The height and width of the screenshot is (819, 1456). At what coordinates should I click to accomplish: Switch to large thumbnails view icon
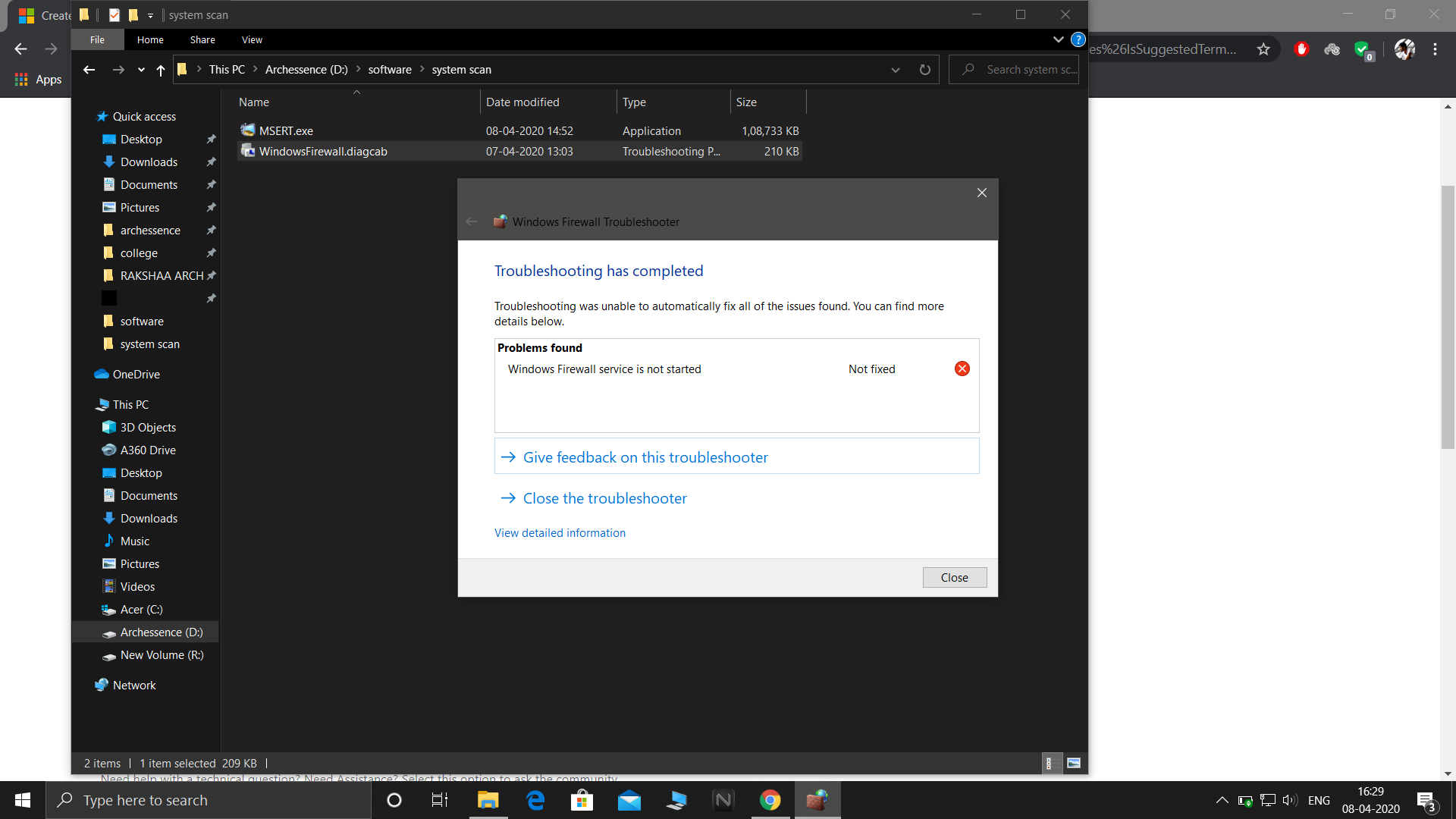tap(1074, 763)
